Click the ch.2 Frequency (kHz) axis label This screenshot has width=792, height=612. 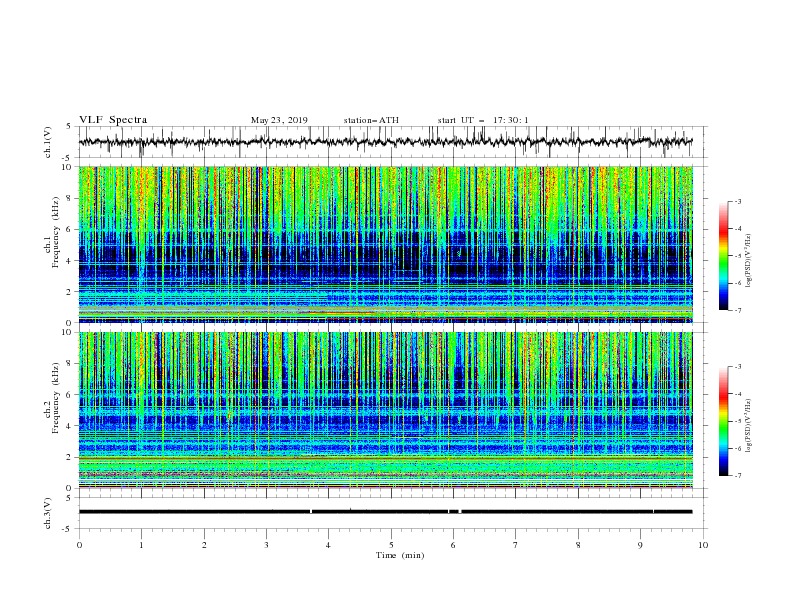51,397
